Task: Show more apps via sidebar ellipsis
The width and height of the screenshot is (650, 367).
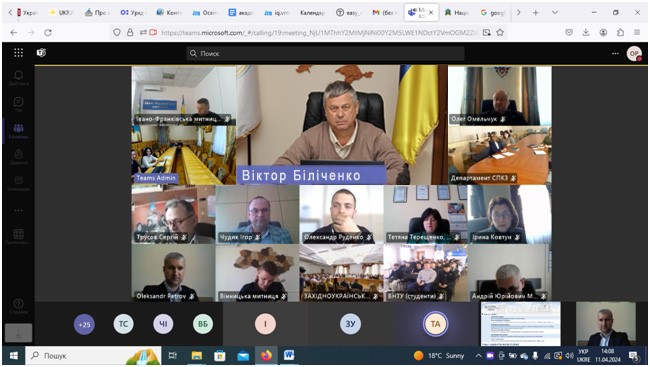Action: [x=18, y=211]
